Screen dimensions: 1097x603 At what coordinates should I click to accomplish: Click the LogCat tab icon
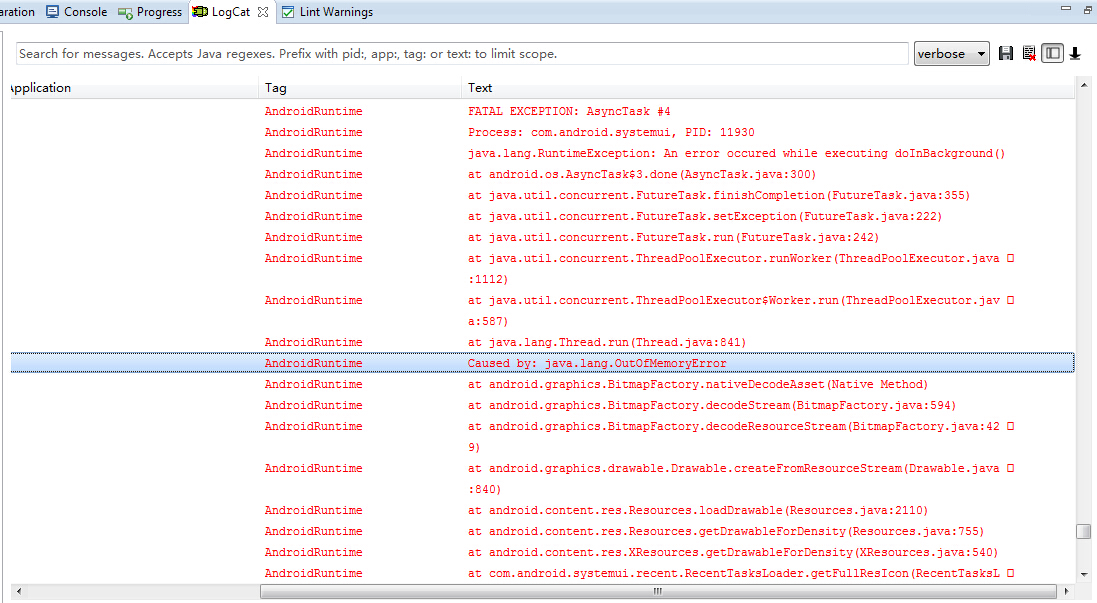pos(200,12)
